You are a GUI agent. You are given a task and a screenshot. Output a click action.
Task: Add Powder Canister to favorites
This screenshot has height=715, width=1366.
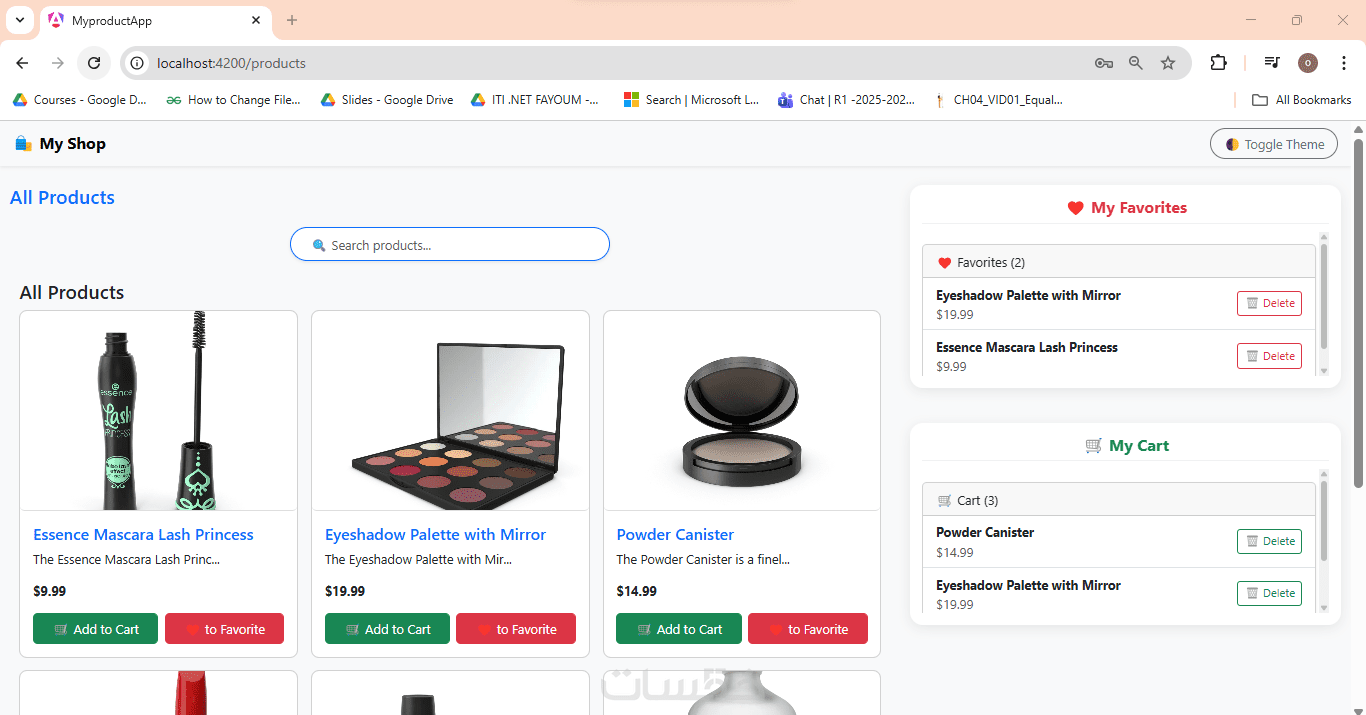click(808, 629)
